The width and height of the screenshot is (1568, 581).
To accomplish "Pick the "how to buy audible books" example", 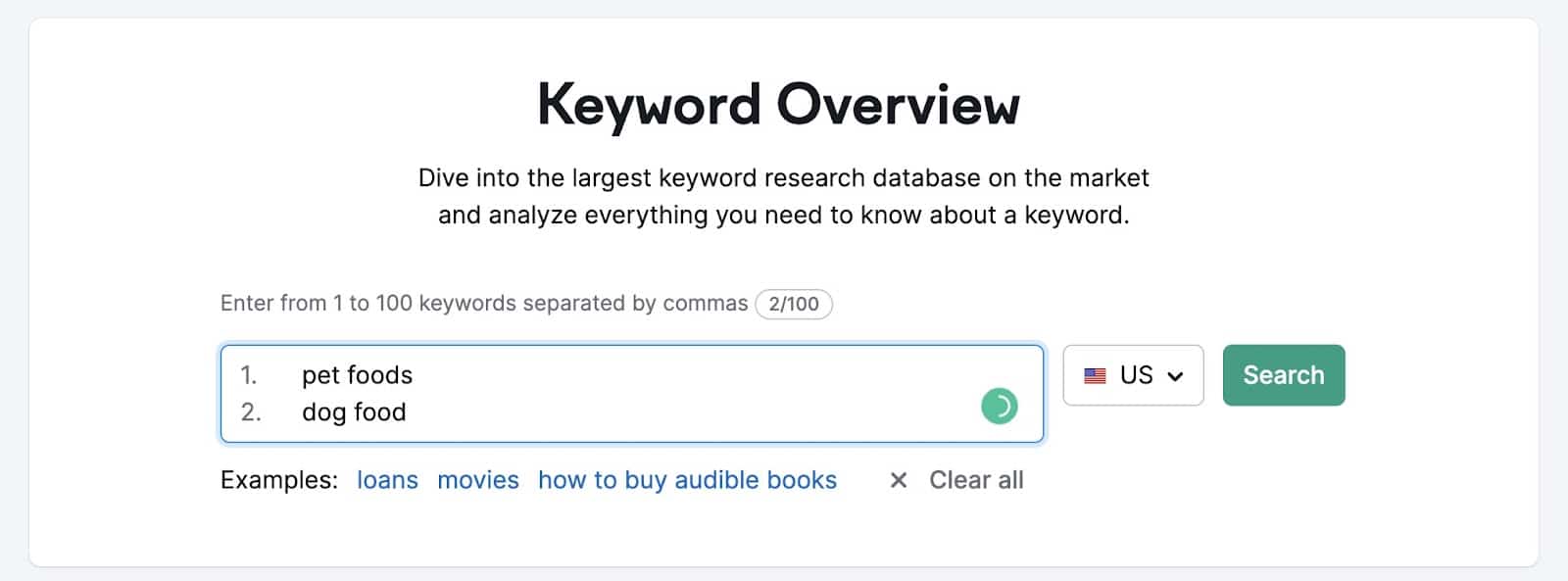I will click(687, 480).
